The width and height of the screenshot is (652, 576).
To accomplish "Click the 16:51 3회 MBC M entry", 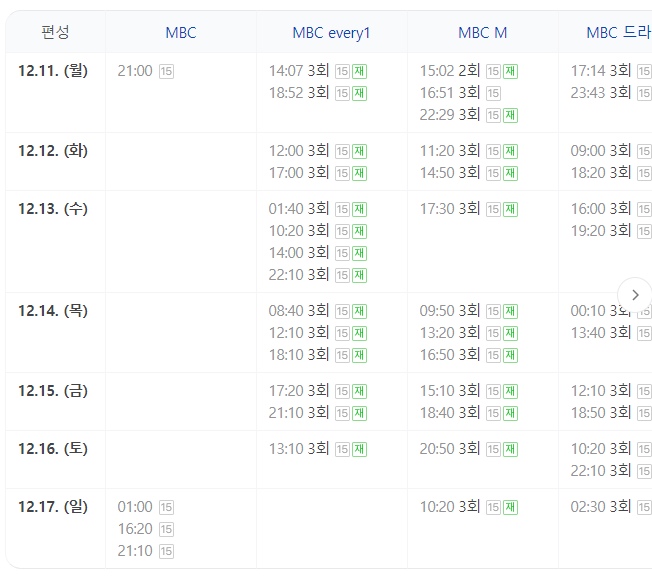I will (x=450, y=93).
